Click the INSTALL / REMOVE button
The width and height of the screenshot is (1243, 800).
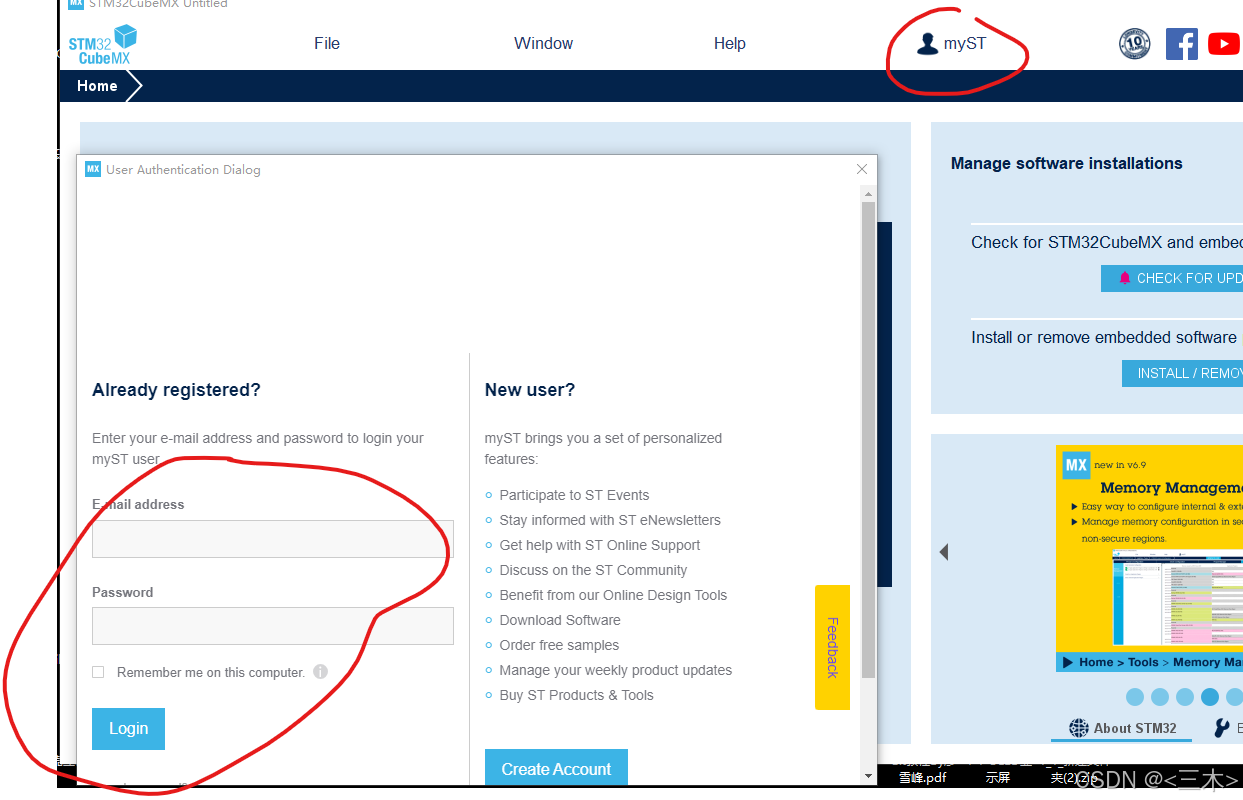click(x=1182, y=373)
